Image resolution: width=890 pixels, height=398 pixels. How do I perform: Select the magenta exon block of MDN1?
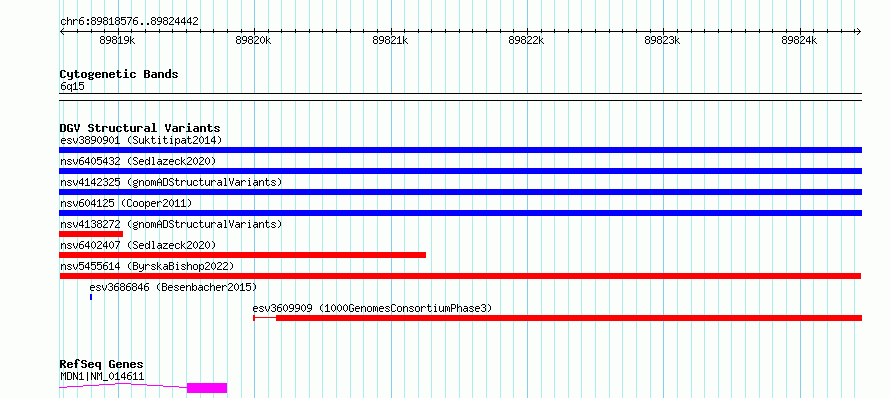(x=207, y=388)
